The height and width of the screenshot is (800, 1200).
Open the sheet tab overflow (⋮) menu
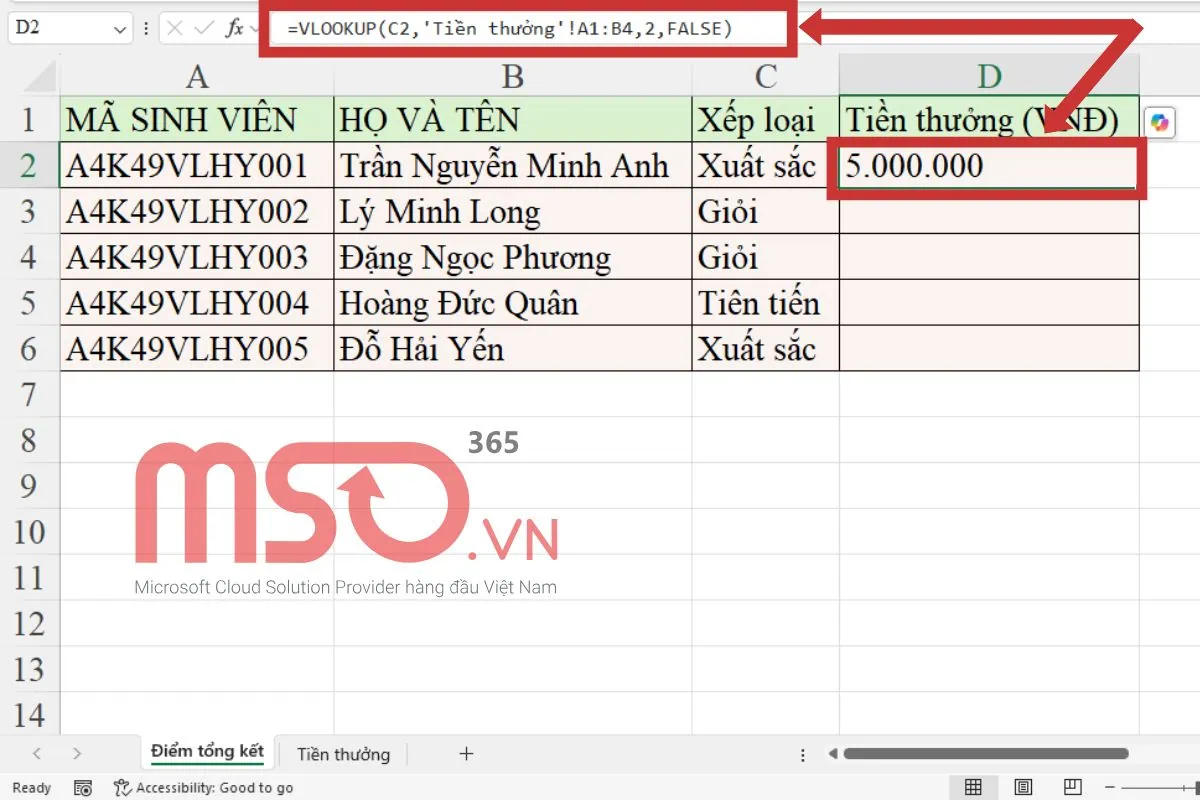point(803,754)
